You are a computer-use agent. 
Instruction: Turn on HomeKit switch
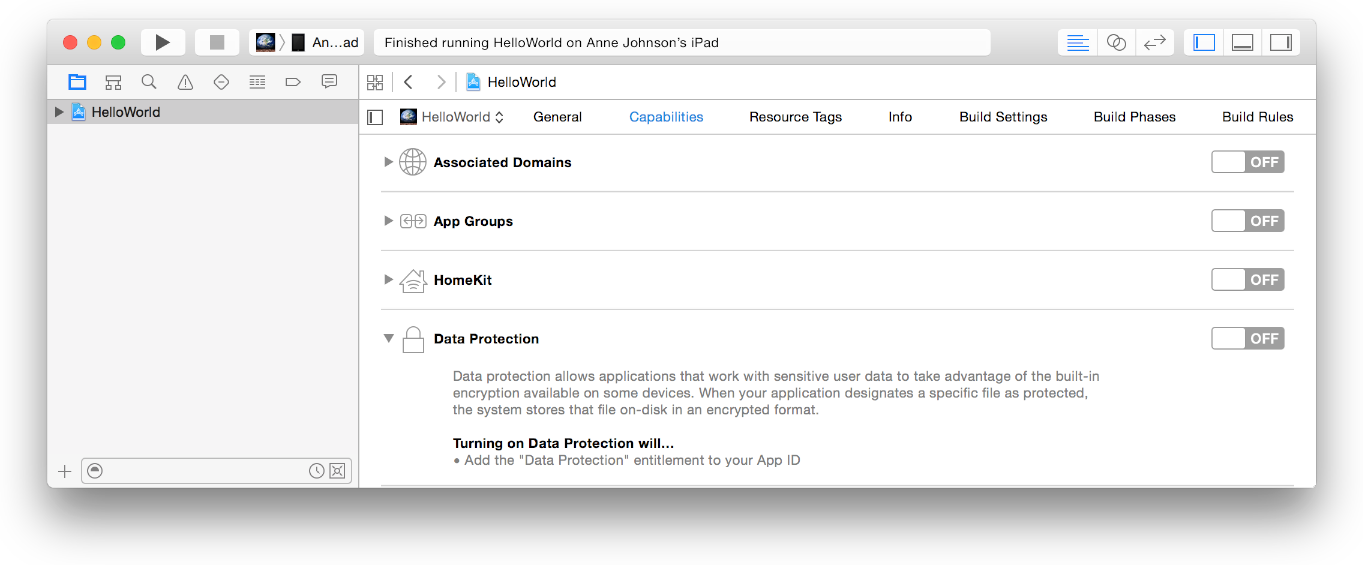(1247, 280)
